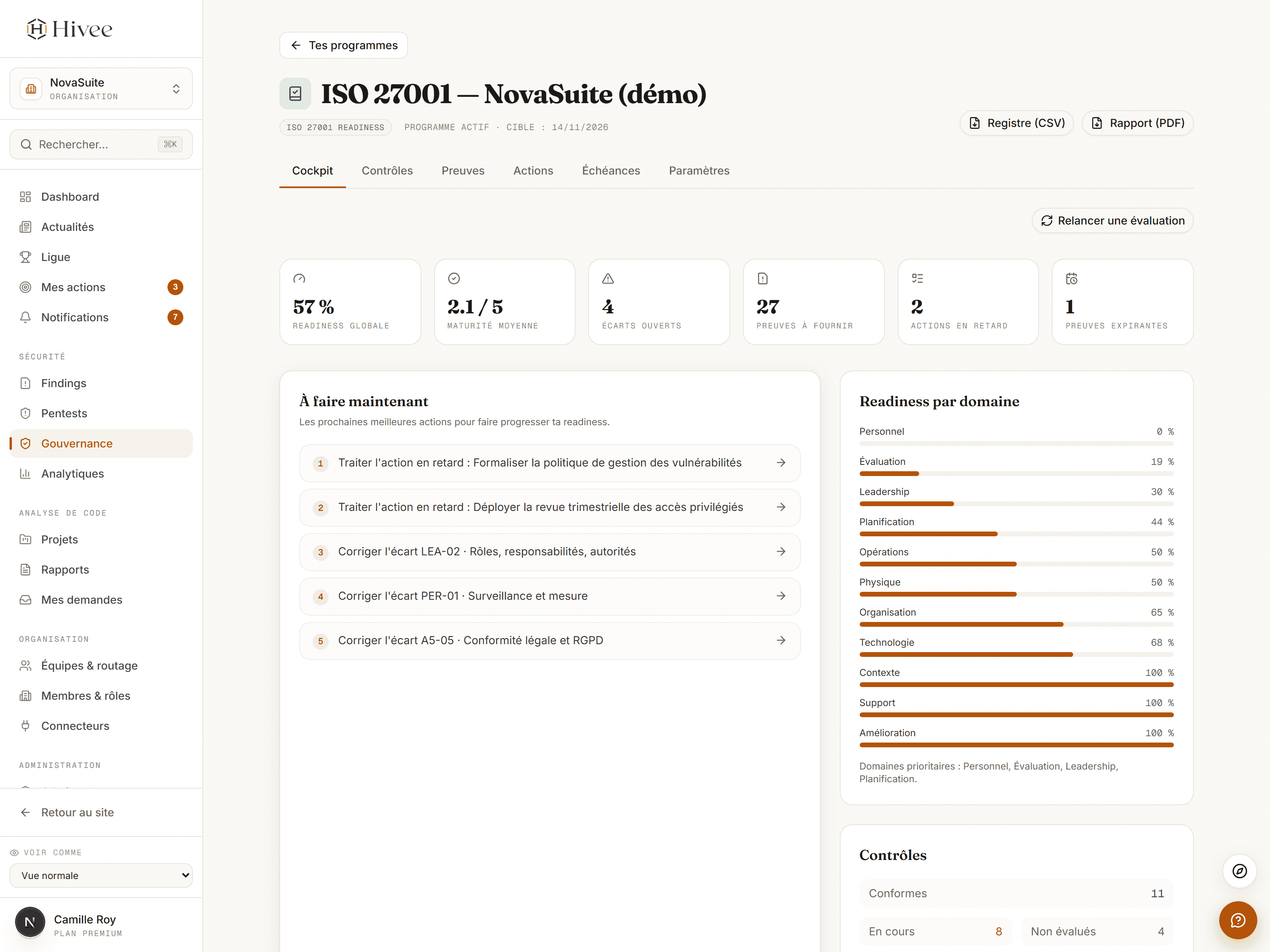Screen dimensions: 1270x952
Task: Click the Technologie 68 % progress bar
Action: [1016, 655]
